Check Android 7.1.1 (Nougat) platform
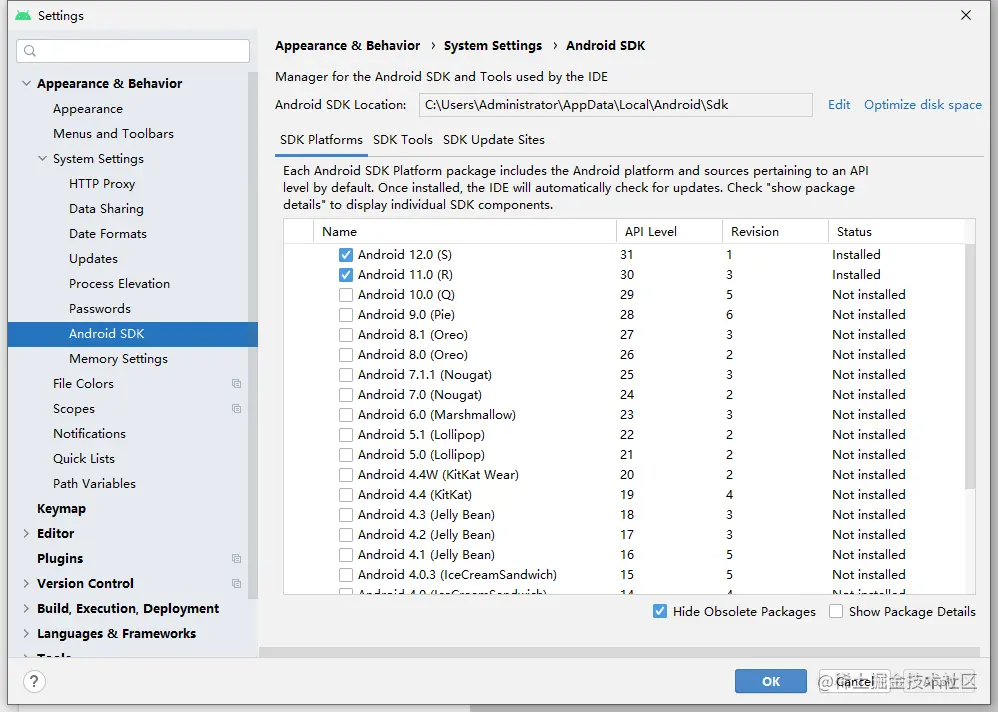The height and width of the screenshot is (712, 998). pos(346,375)
